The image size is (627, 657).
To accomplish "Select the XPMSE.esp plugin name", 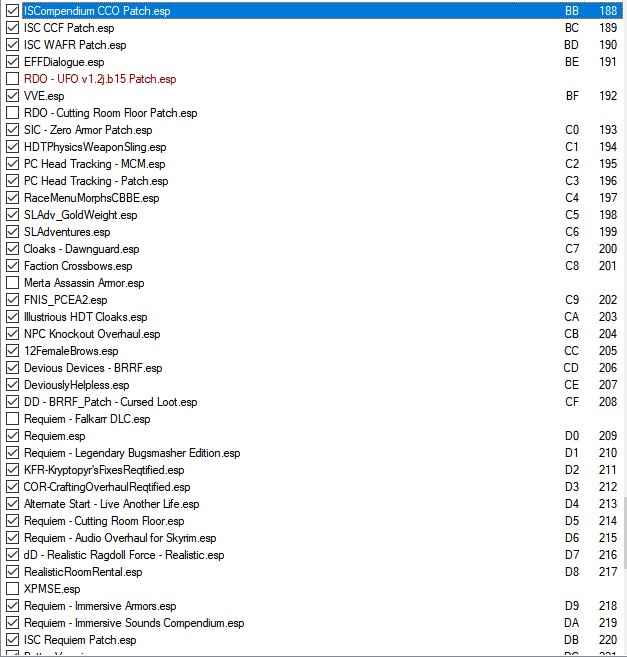I will 52,589.
